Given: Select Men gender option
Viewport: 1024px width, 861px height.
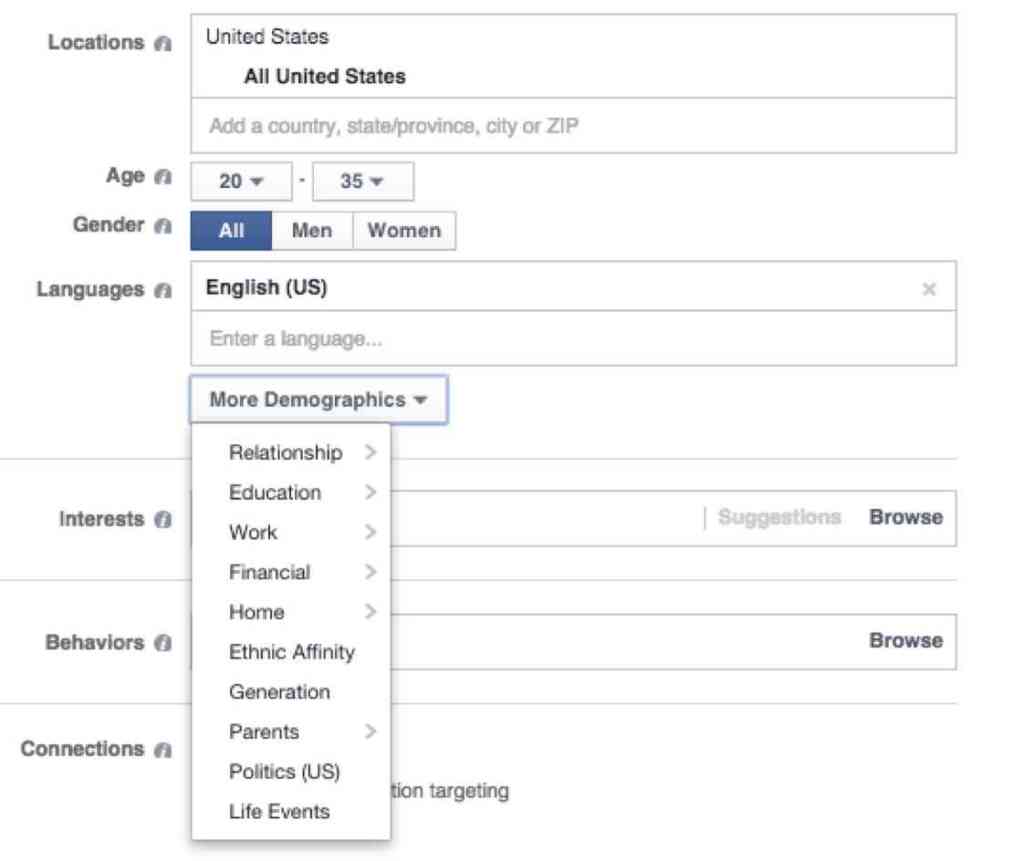Looking at the screenshot, I should tap(312, 230).
